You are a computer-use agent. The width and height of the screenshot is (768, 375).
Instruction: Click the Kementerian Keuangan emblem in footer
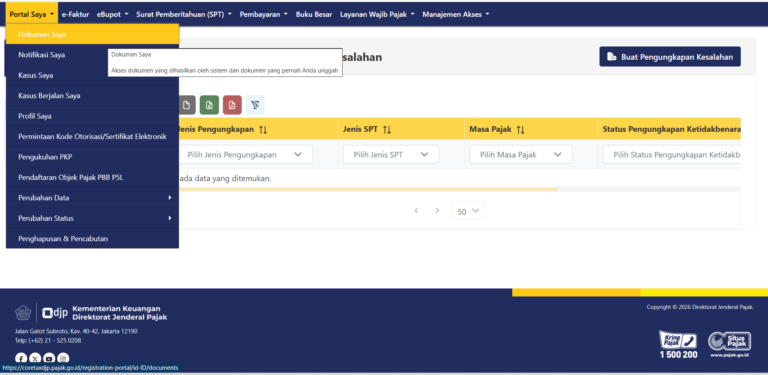23,313
